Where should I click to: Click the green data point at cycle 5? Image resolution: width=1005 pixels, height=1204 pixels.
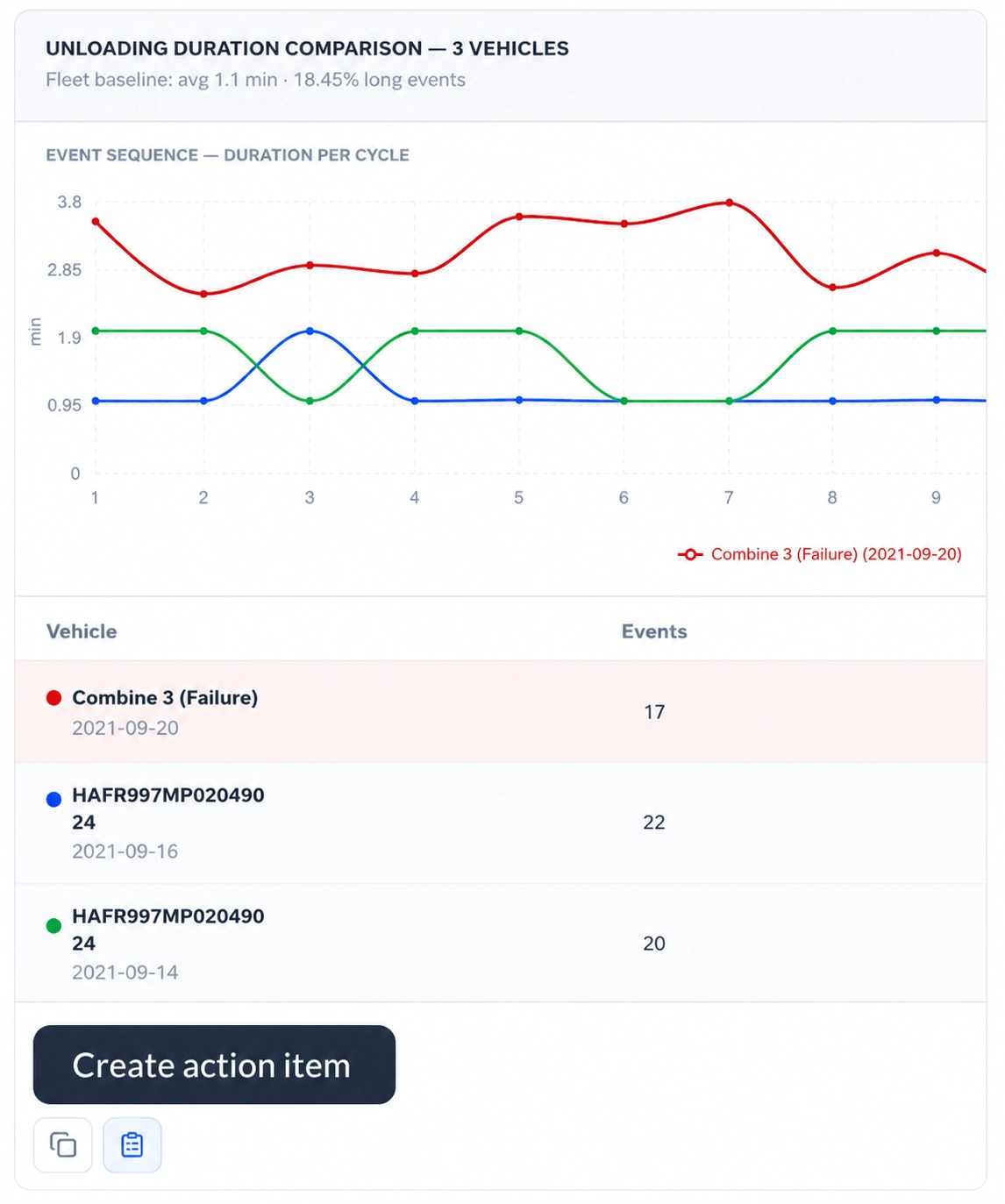point(519,331)
